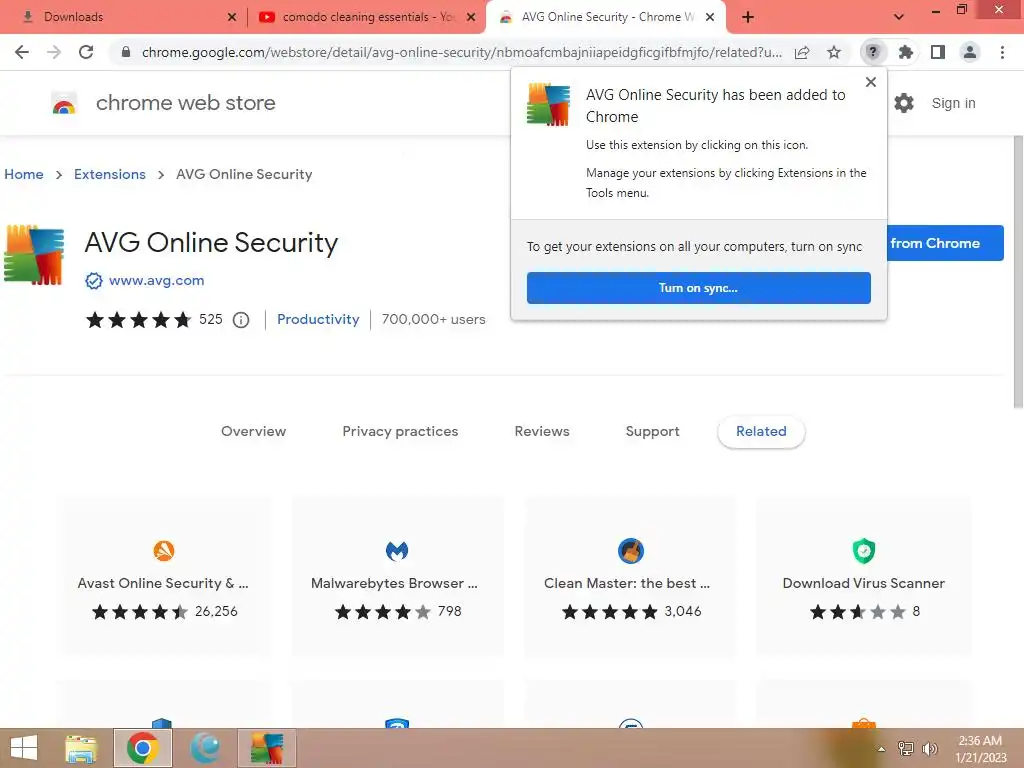Go to Home breadcrumb link
This screenshot has height=768, width=1024.
tap(24, 174)
